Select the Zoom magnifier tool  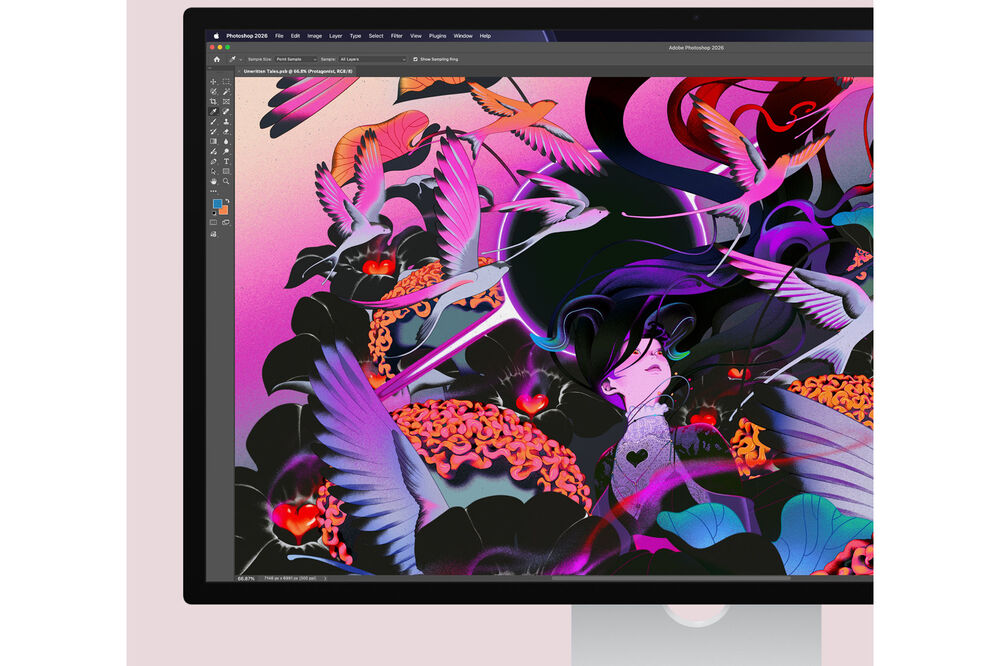pyautogui.click(x=226, y=181)
